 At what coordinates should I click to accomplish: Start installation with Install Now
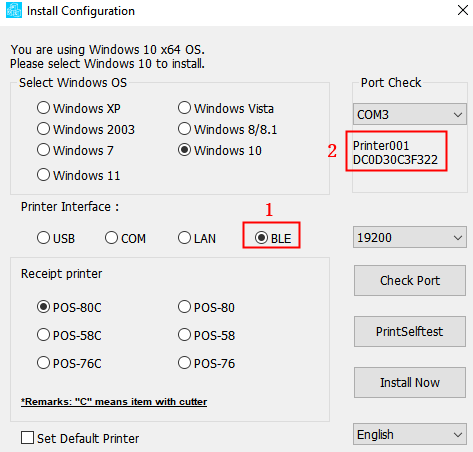tap(410, 382)
